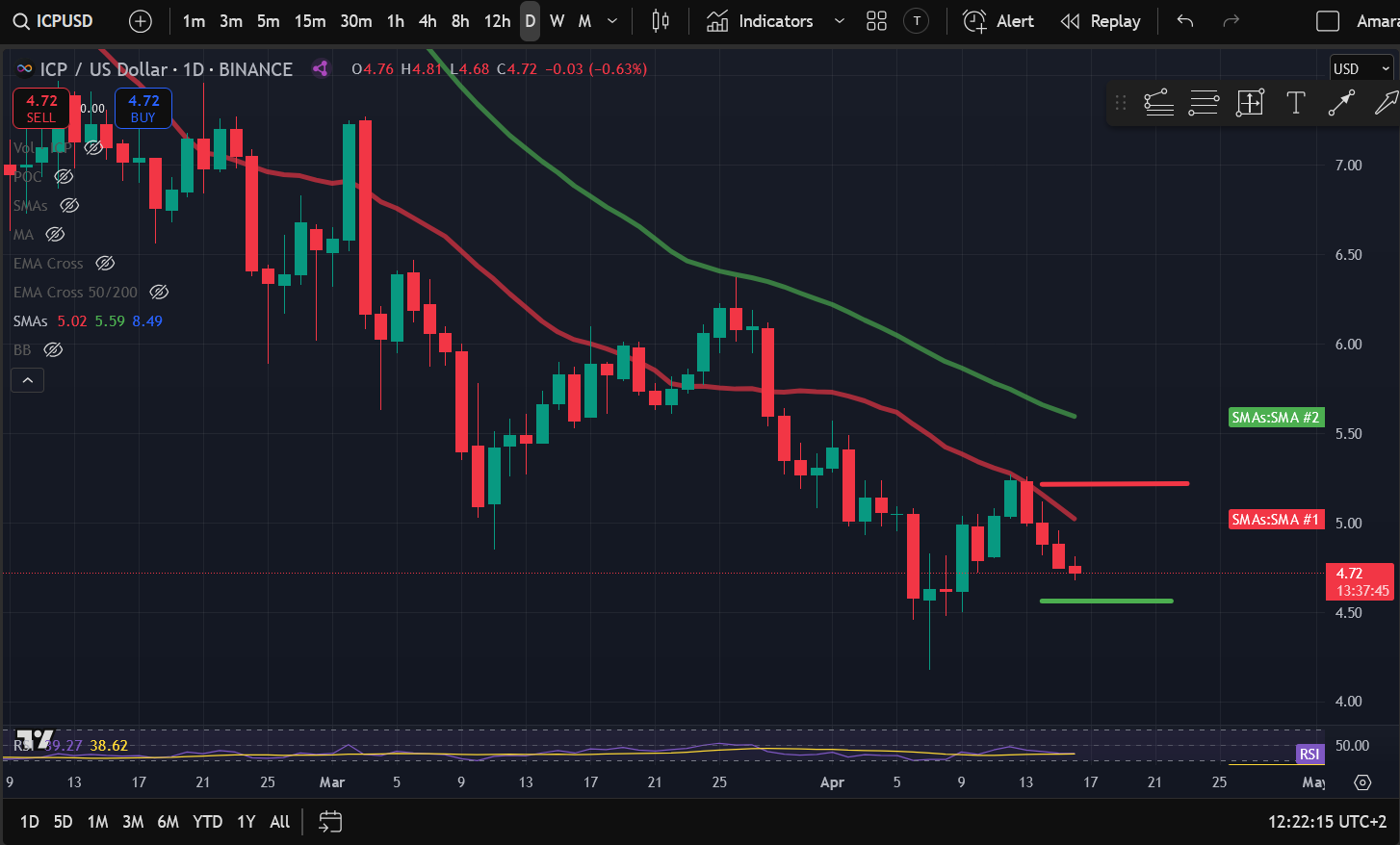Set date range to 3M

coord(133,822)
